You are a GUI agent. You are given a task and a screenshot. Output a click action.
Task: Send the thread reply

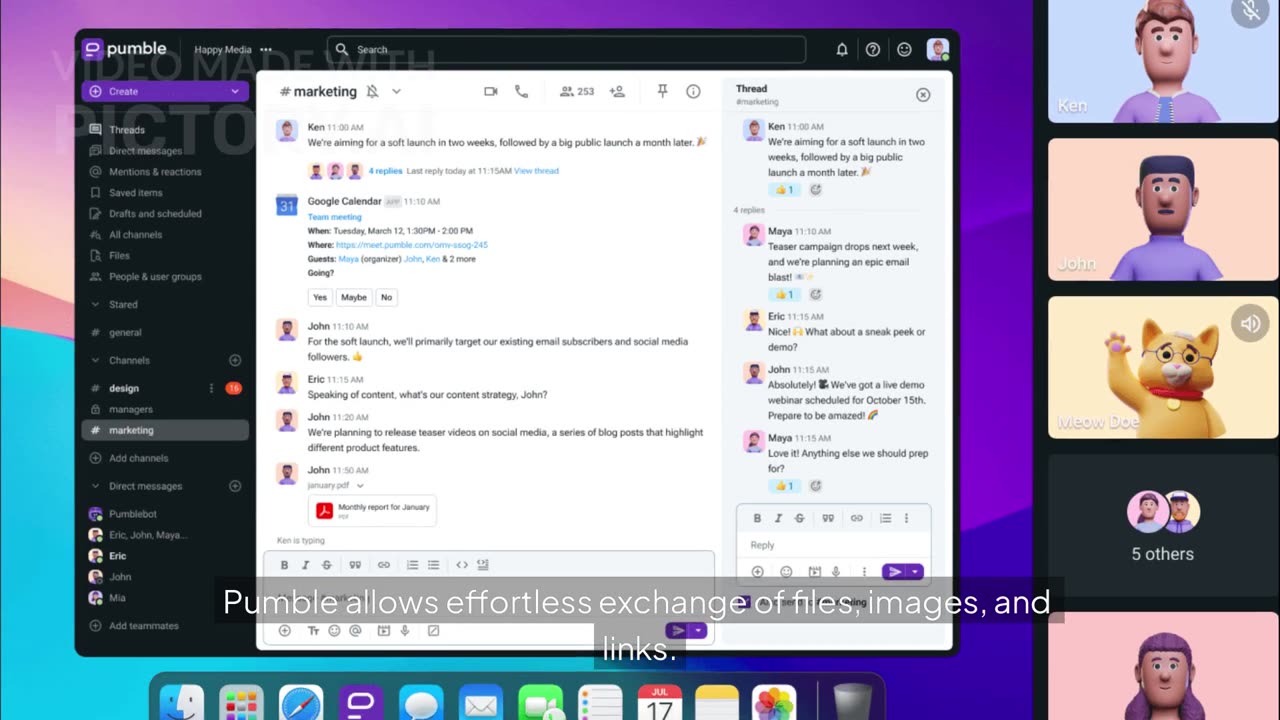coord(894,572)
